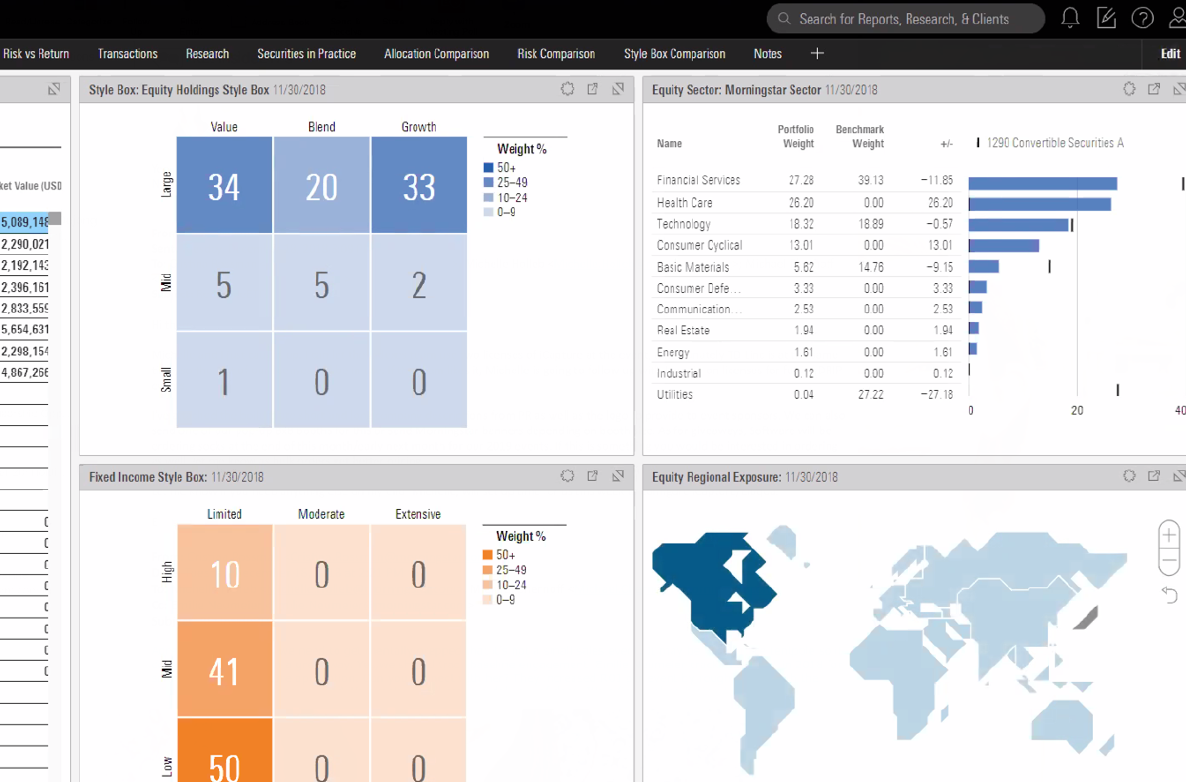The image size is (1186, 782).
Task: Zoom in on the regional exposure map
Action: tap(1169, 535)
